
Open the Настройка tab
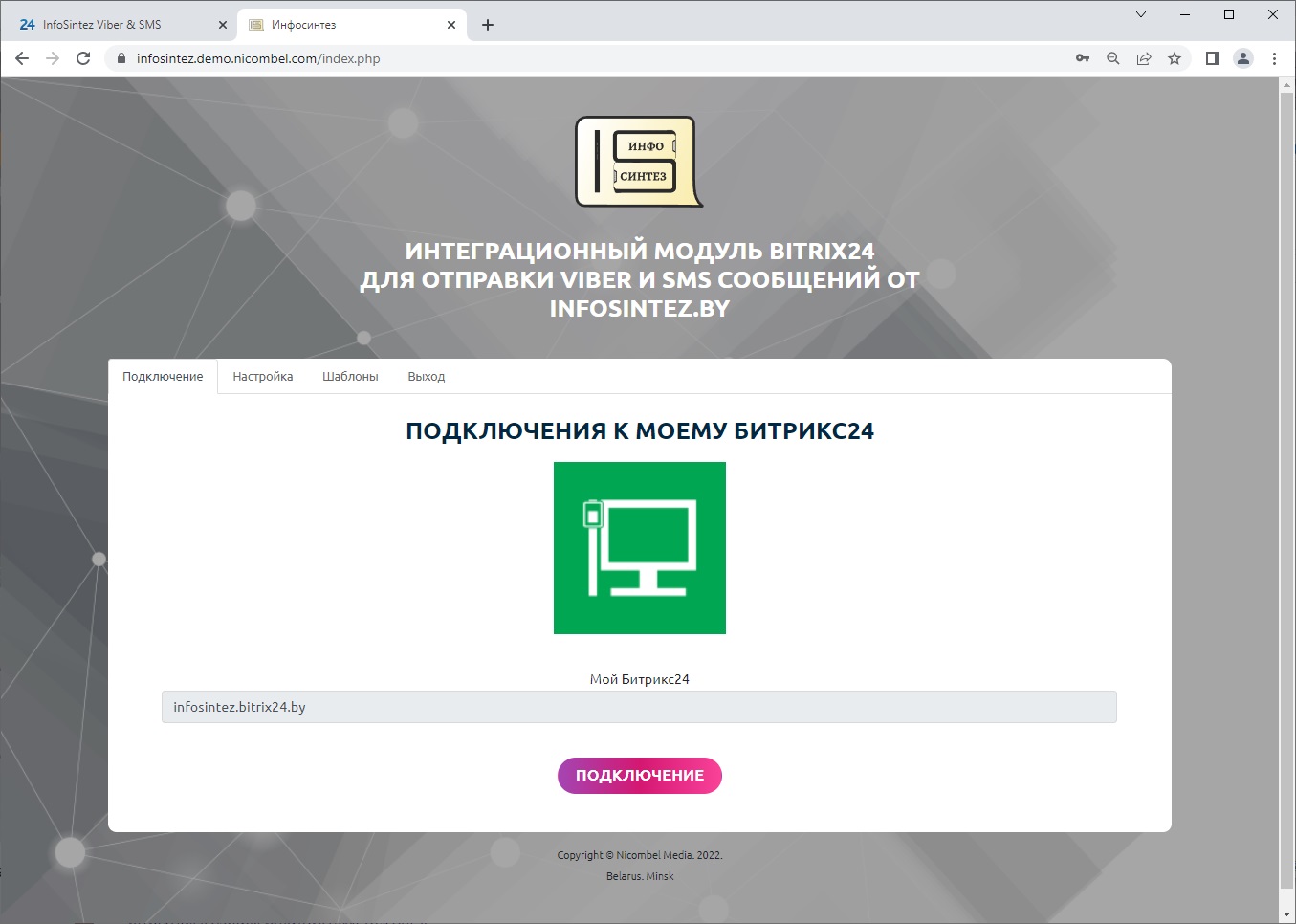(263, 377)
